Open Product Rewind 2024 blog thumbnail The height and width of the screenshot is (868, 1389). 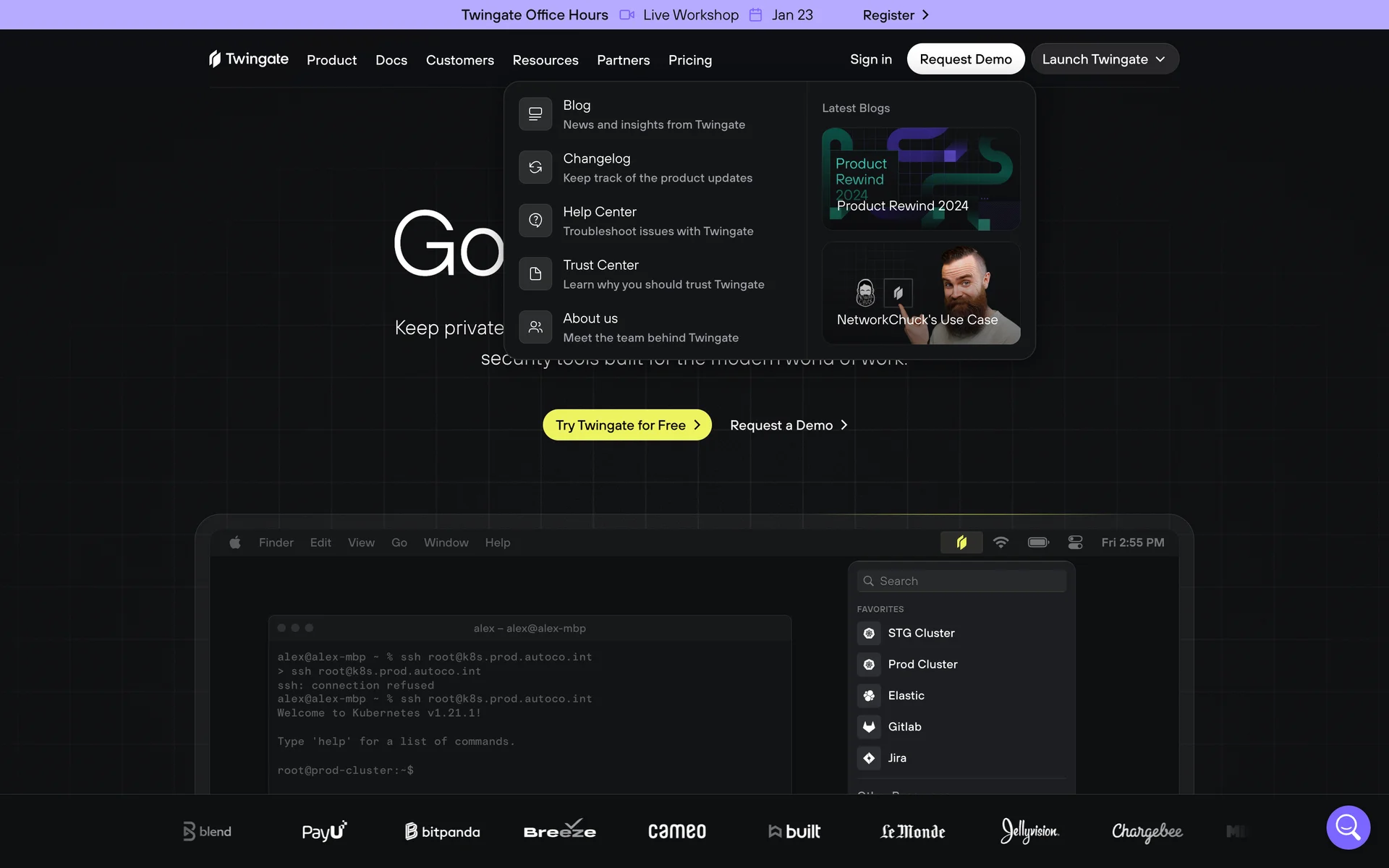(x=920, y=179)
